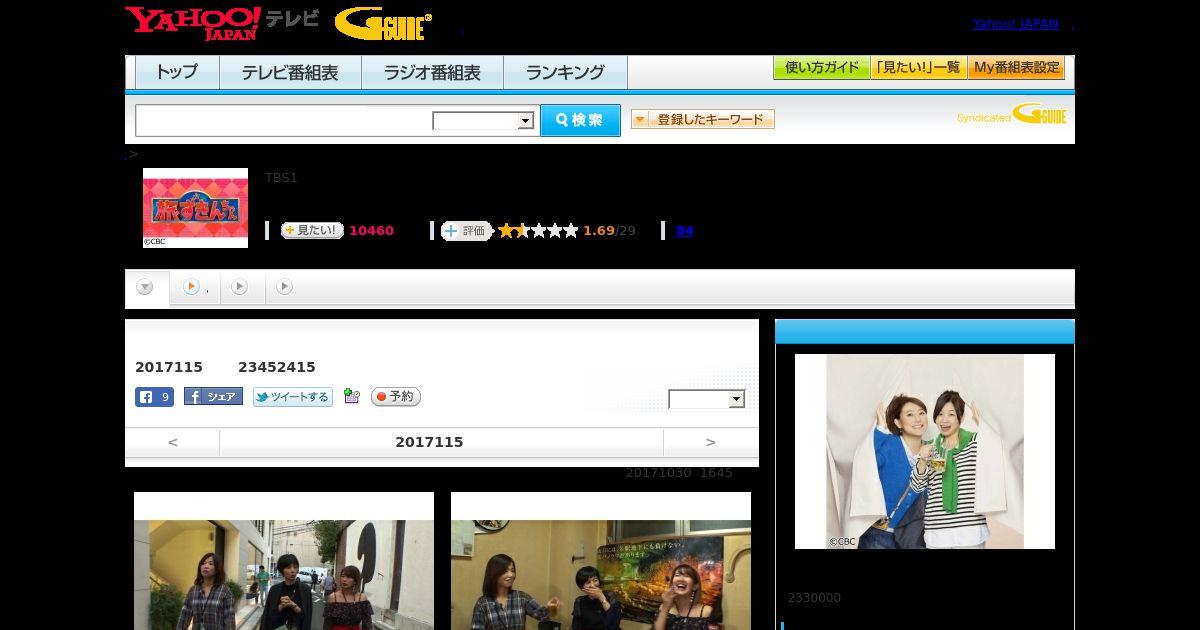Viewport: 1200px width, 630px height.
Task: Switch to the トップ tab
Action: (x=177, y=72)
